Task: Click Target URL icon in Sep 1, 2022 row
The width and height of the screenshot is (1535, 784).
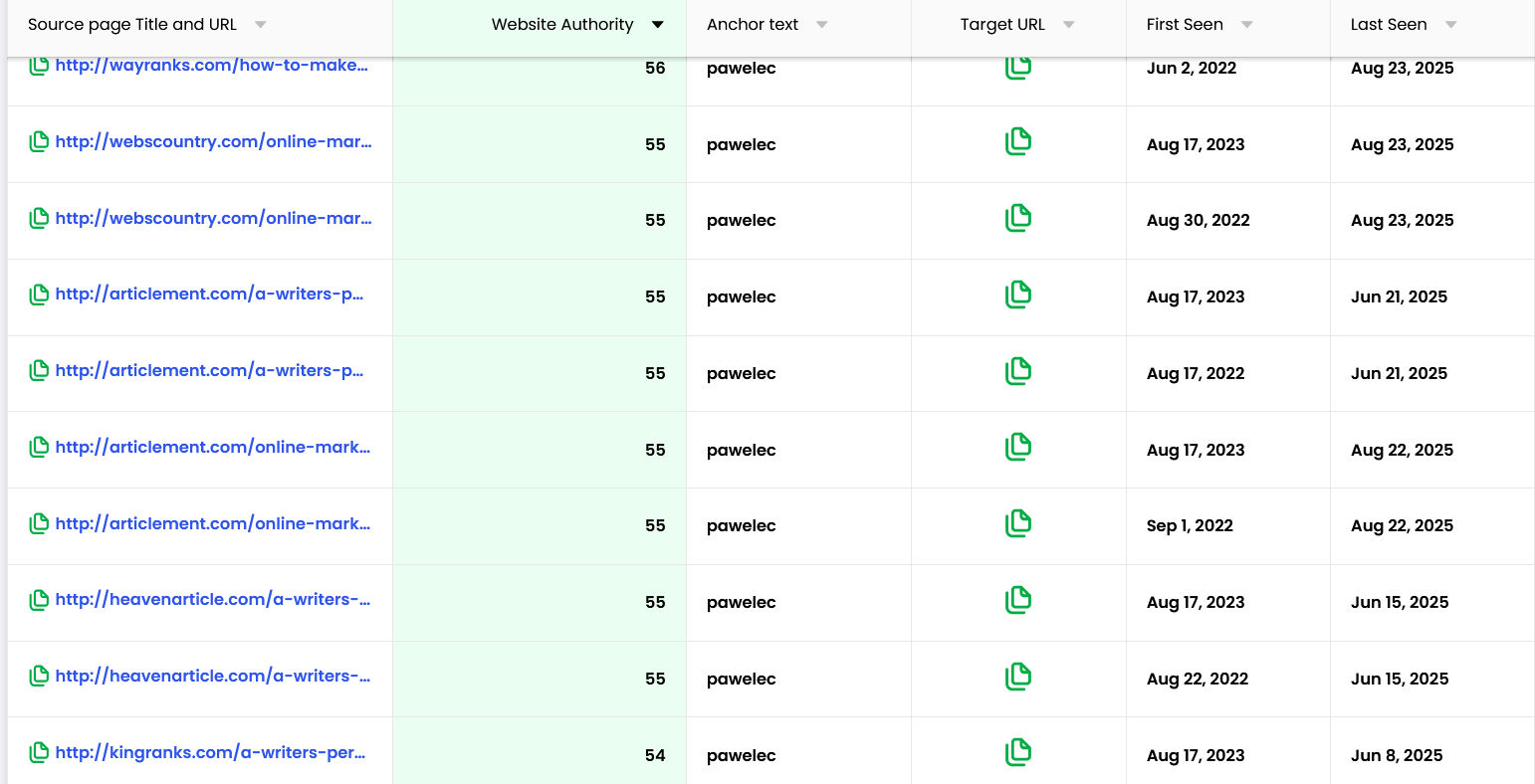Action: (1017, 523)
